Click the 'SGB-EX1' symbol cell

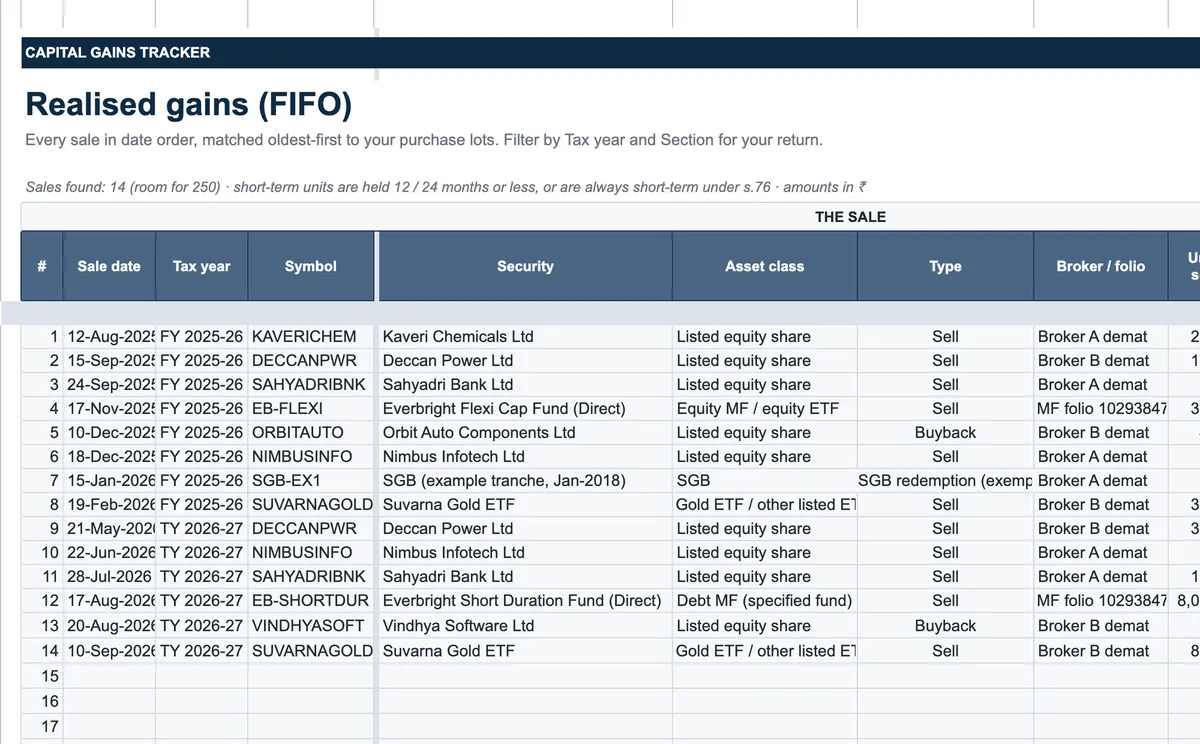(311, 481)
